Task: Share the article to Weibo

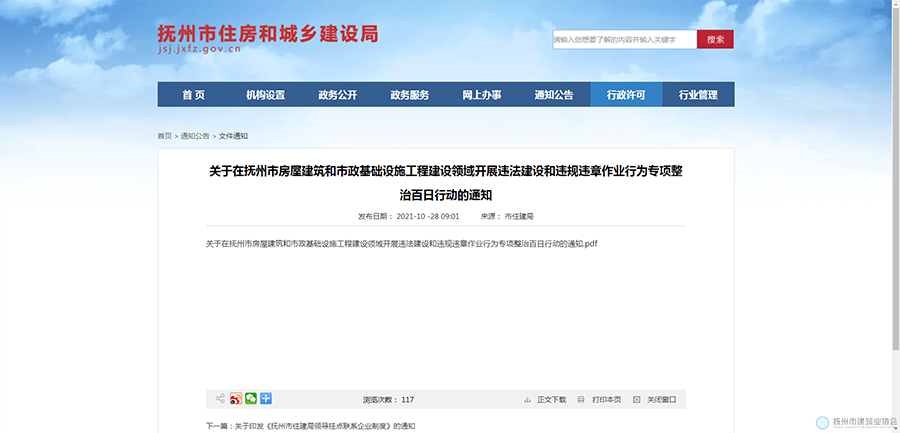Action: 236,399
